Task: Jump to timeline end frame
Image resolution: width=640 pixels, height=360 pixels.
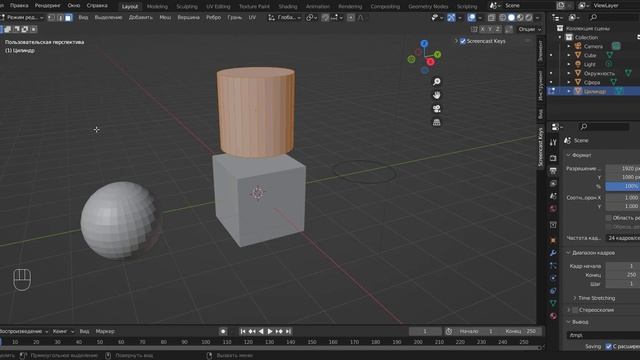Action: click(x=288, y=331)
